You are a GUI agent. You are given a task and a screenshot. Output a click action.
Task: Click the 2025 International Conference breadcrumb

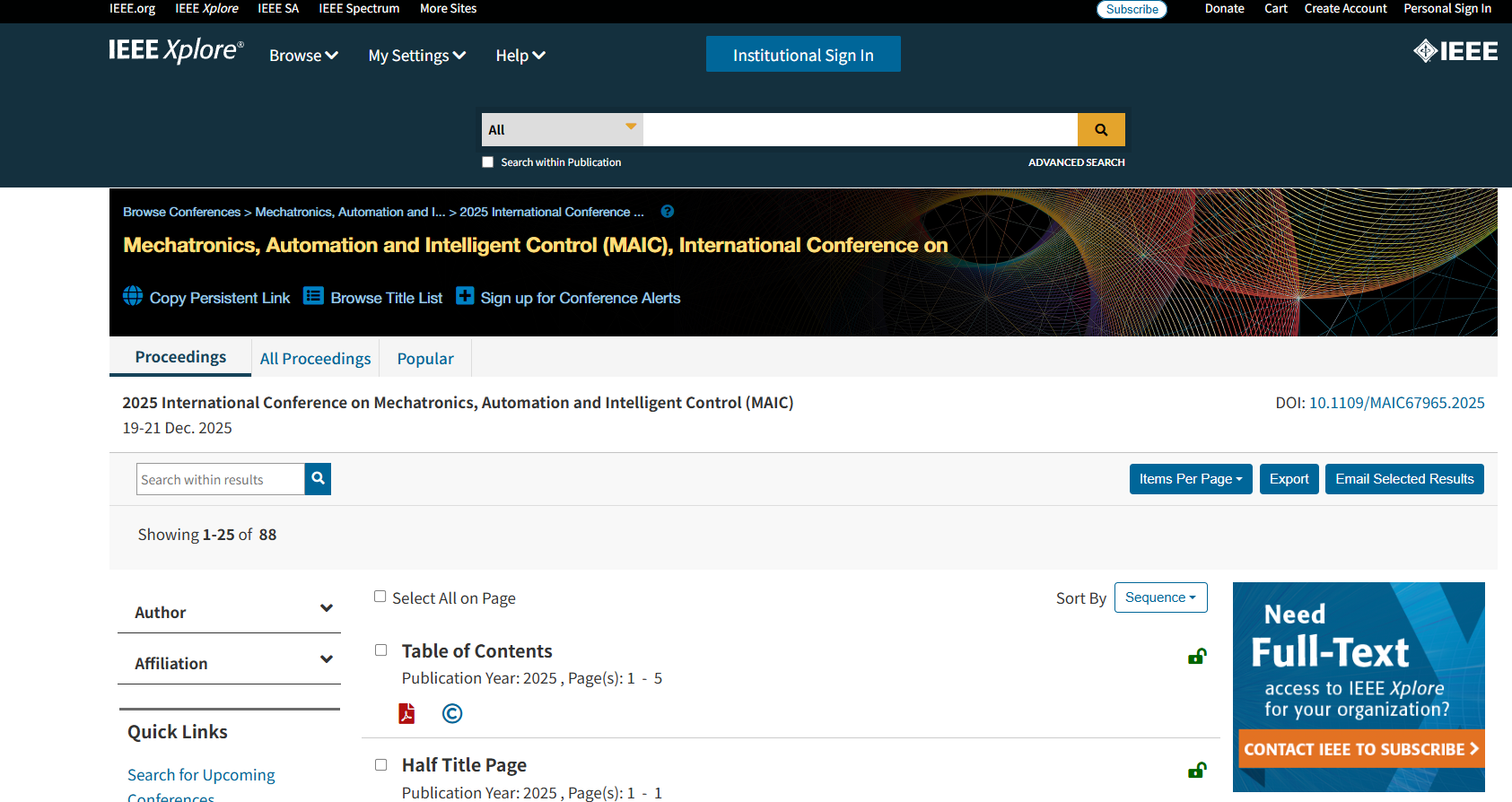552,213
